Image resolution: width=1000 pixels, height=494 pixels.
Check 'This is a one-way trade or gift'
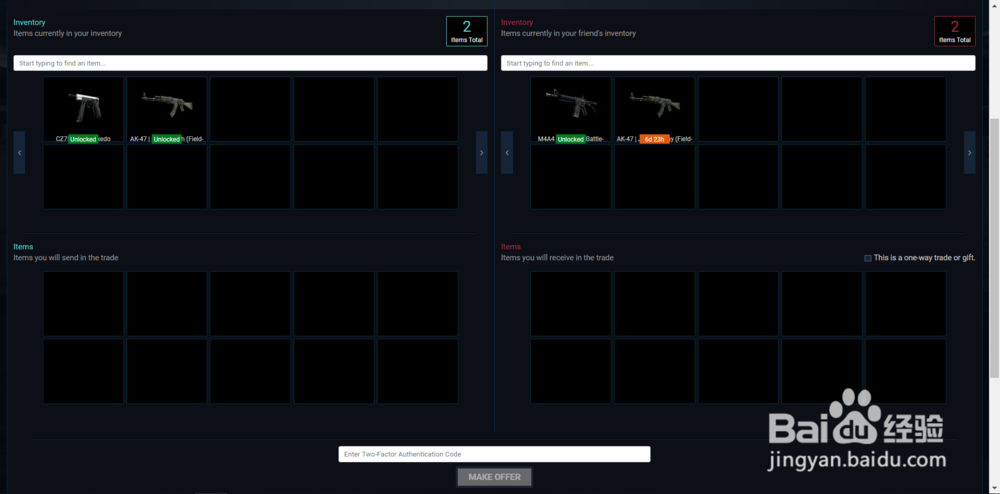[x=867, y=258]
